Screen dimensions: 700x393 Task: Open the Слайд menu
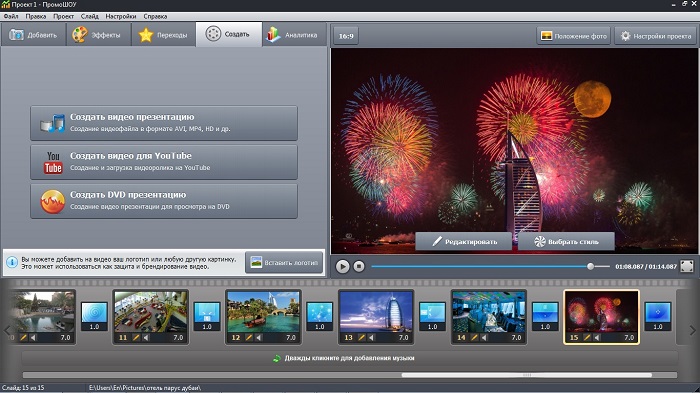(x=90, y=17)
